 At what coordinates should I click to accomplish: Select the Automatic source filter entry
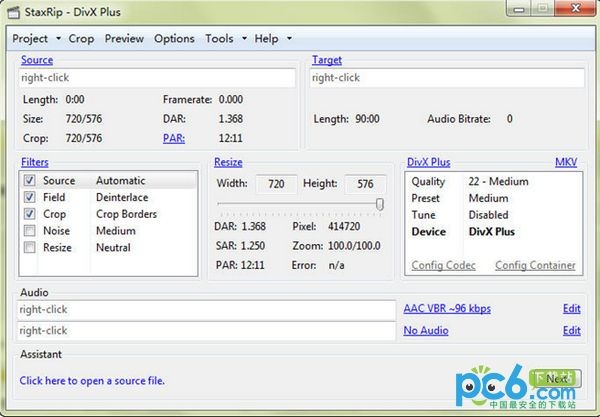click(x=121, y=181)
